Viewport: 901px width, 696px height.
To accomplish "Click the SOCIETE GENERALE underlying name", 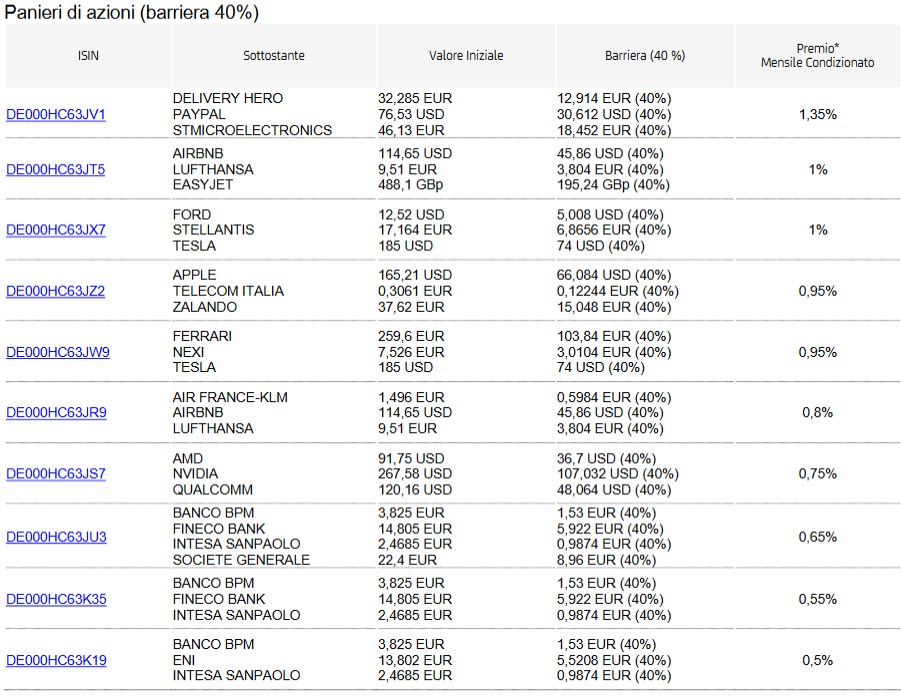I will (241, 560).
